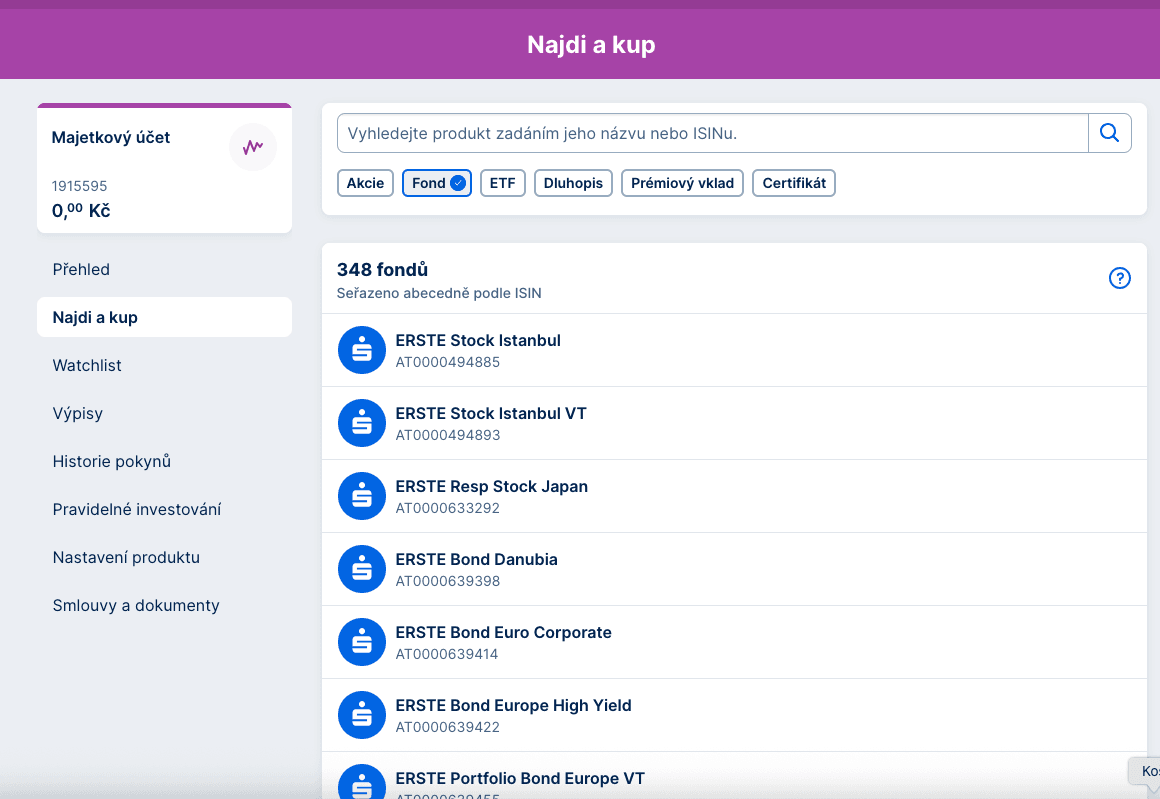
Task: Select the Majetkový účet account card title
Action: click(x=111, y=138)
